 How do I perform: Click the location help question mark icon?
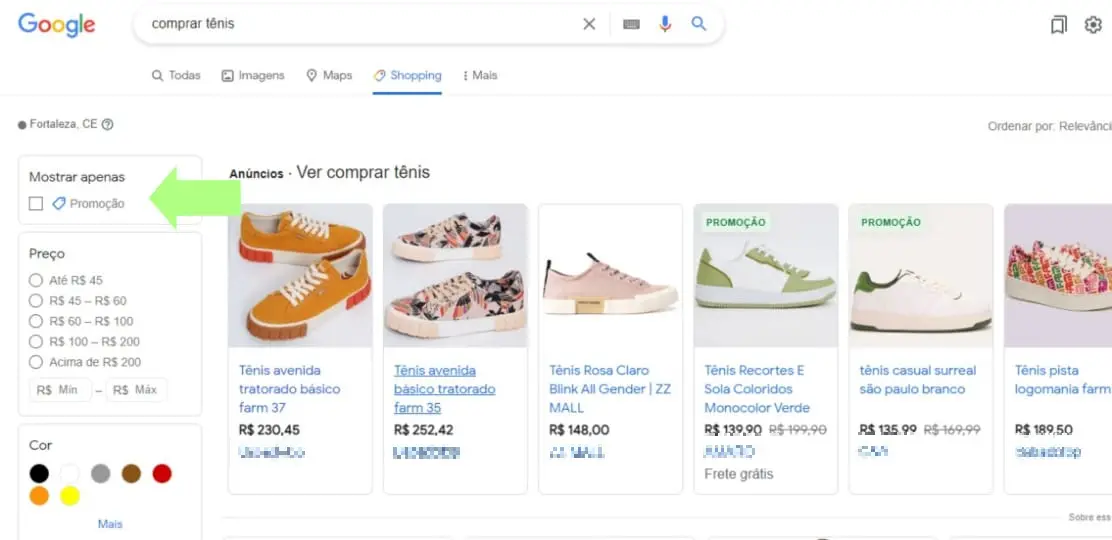(x=108, y=125)
